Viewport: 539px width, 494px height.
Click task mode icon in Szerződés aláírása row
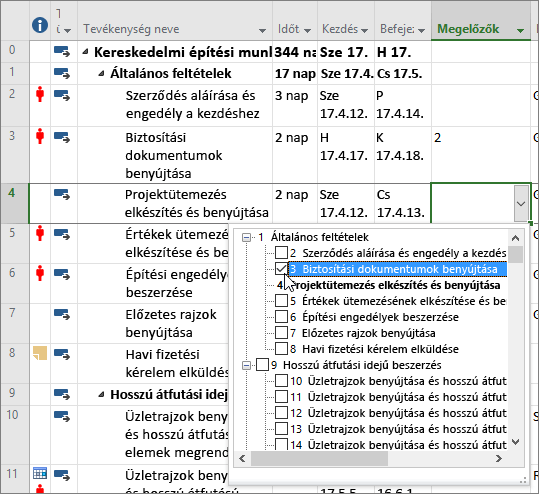pos(62,95)
